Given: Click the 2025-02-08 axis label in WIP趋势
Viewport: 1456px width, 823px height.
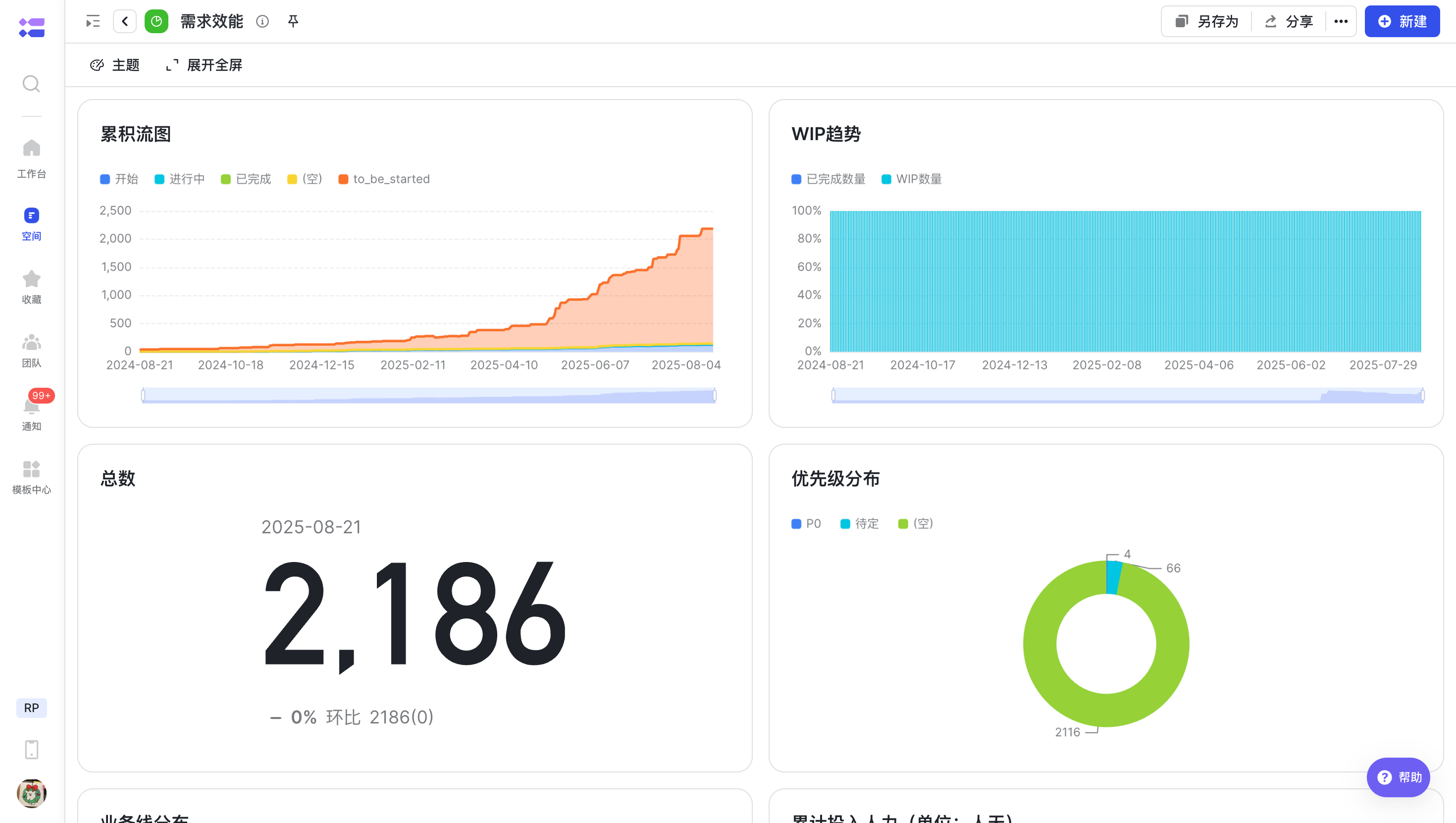Looking at the screenshot, I should coord(1107,365).
